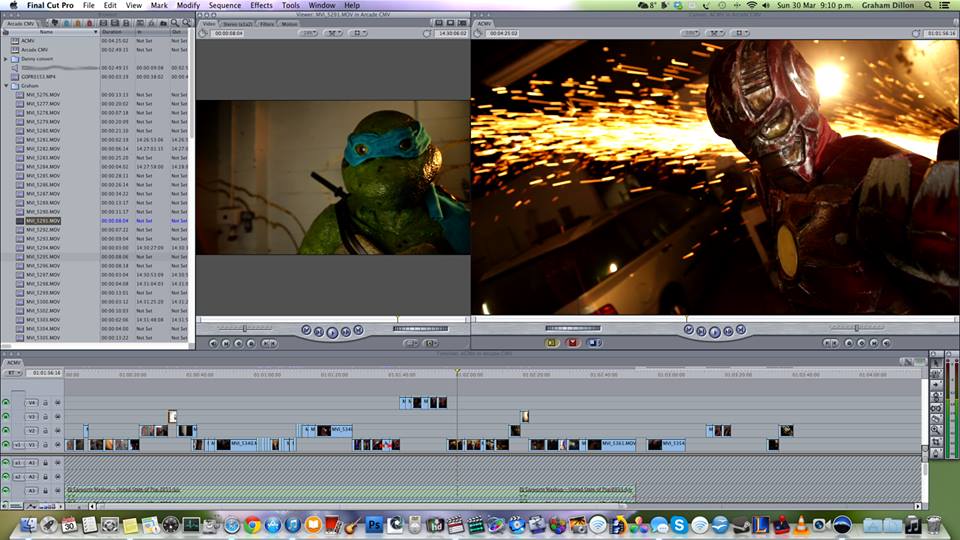Click the Timeline current timecode field
Viewport: 960px width, 540px height.
45,372
